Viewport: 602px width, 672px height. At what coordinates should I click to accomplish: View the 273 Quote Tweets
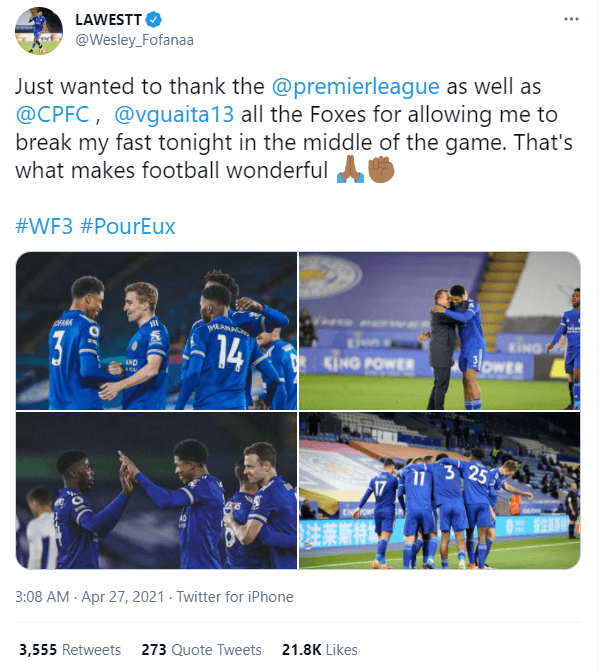(x=201, y=649)
